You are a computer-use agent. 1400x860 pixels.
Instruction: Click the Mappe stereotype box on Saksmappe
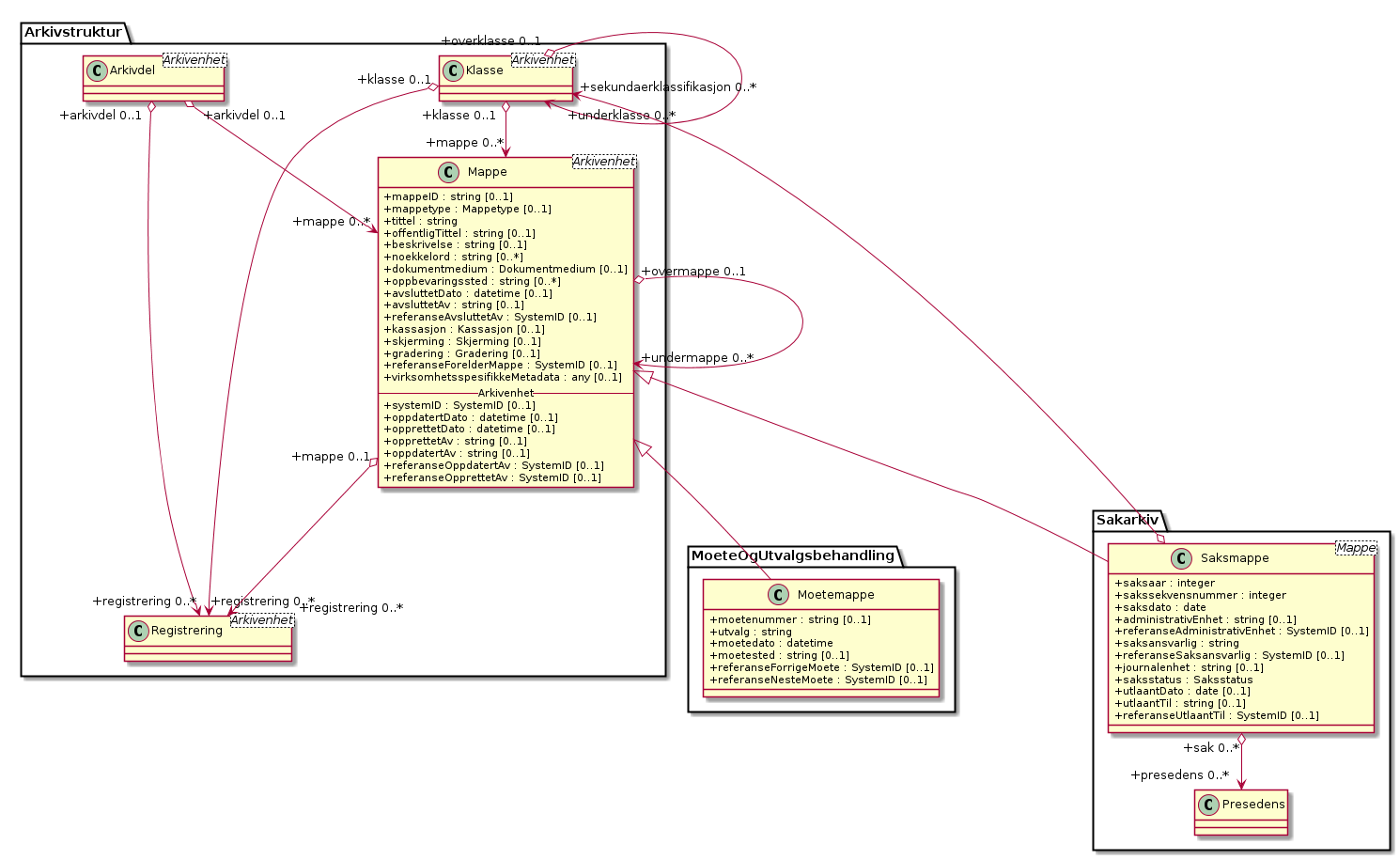click(1357, 548)
